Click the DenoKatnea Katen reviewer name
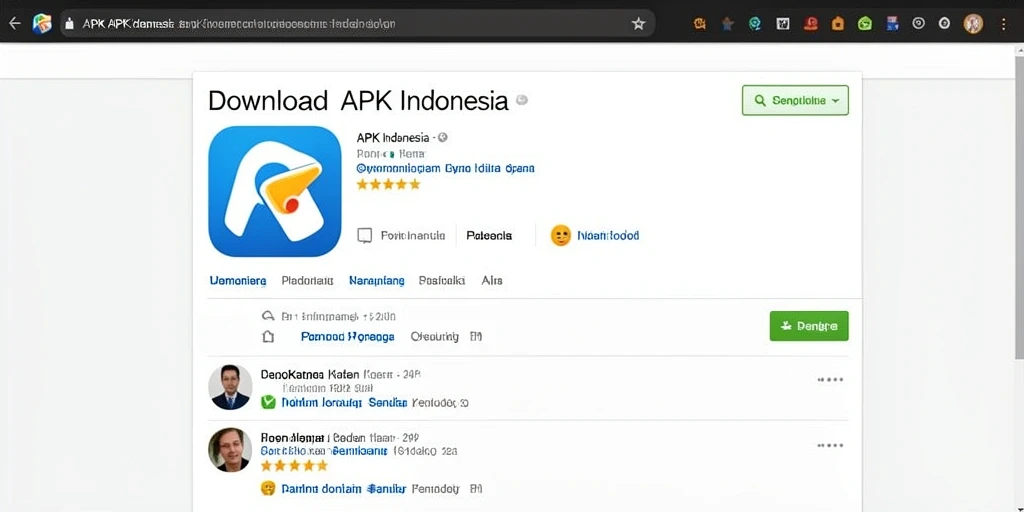 [310, 375]
